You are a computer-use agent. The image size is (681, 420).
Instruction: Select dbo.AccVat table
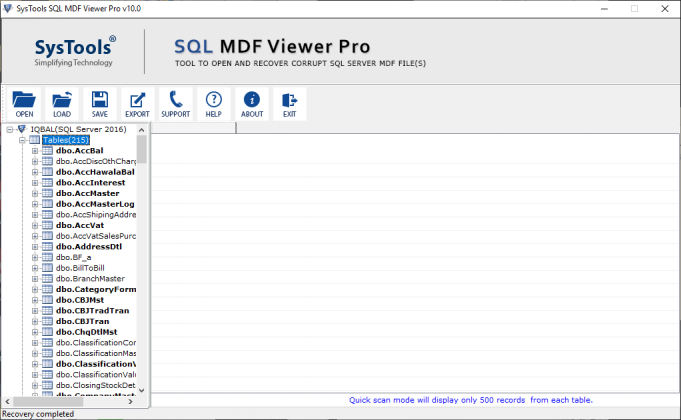click(x=80, y=225)
